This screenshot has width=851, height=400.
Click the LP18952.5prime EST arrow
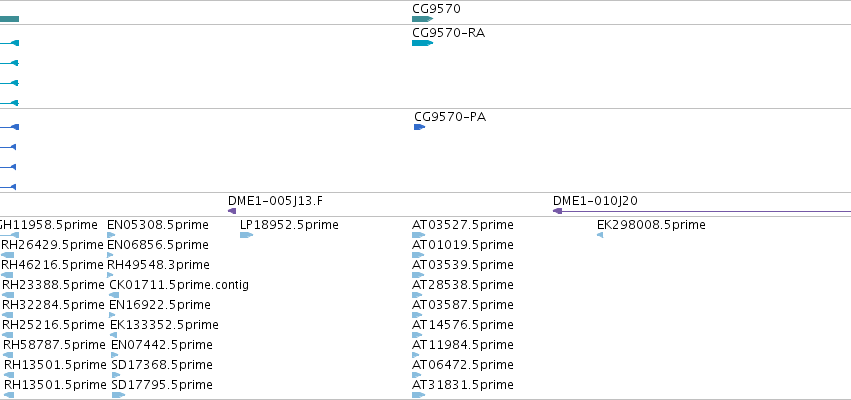click(x=246, y=235)
